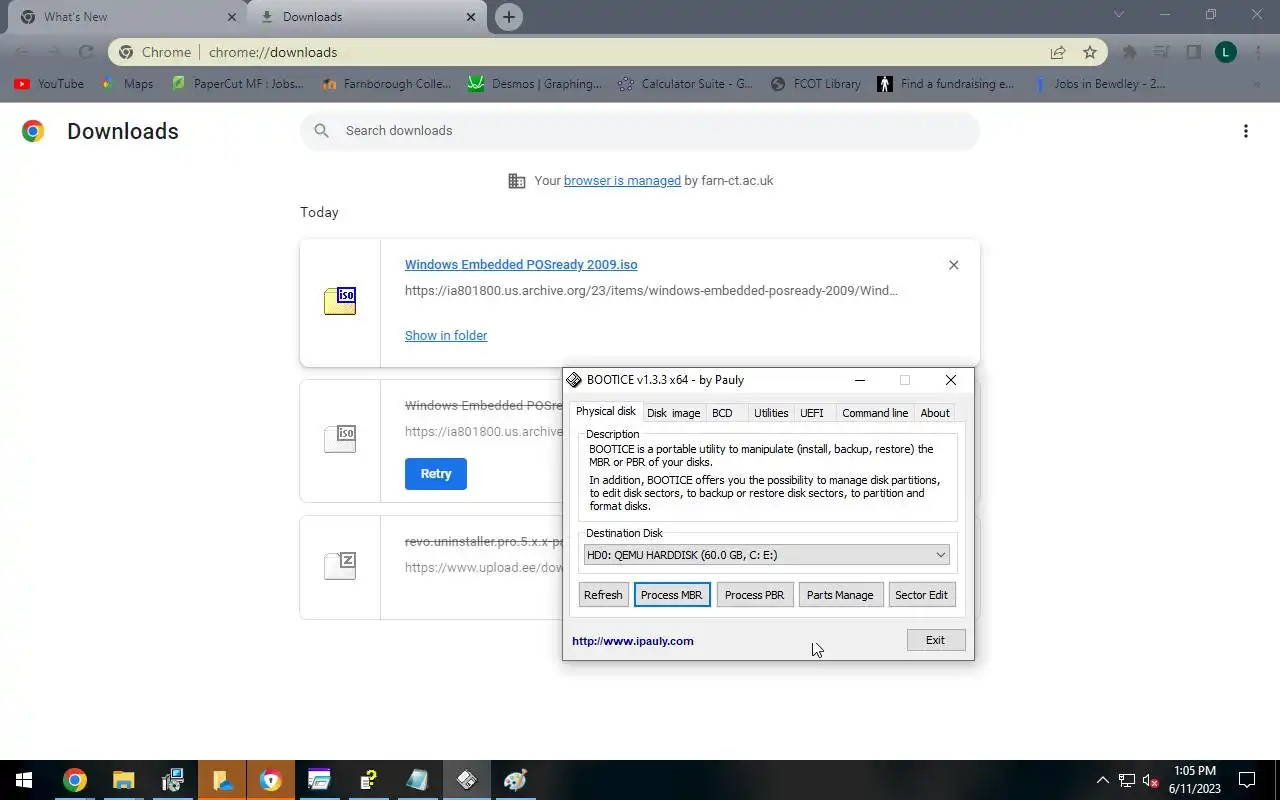Open the PaperCut MF bookmark
This screenshot has width=1280, height=800.
click(x=238, y=84)
